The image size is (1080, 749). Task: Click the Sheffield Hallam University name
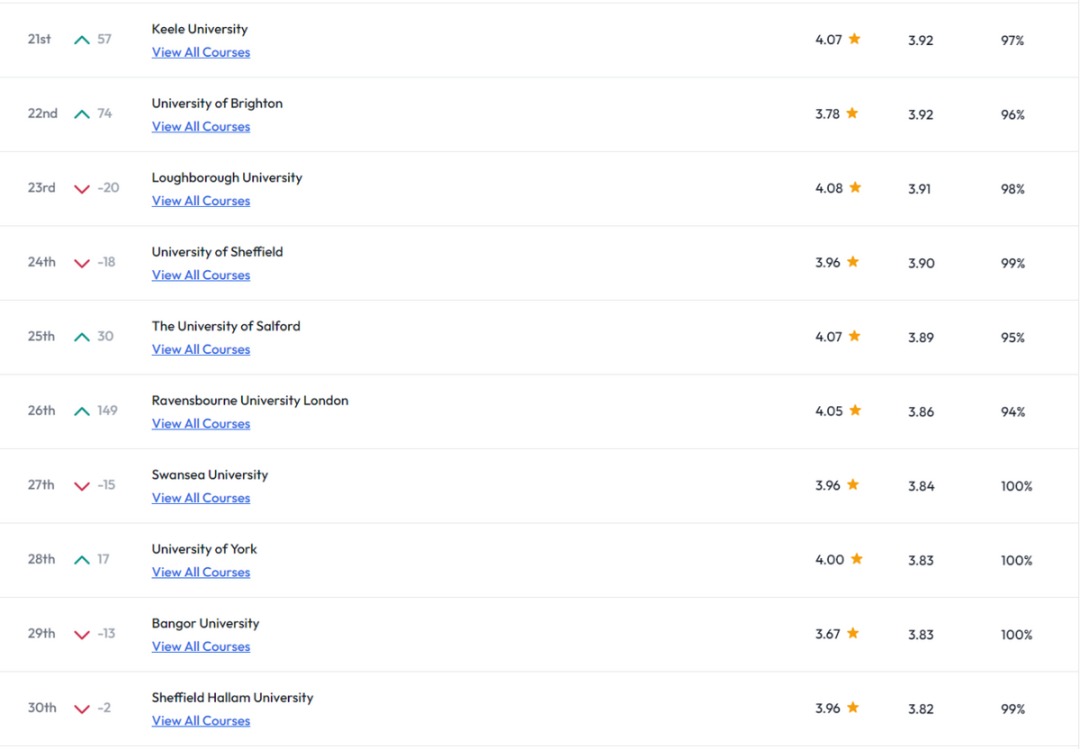tap(232, 698)
